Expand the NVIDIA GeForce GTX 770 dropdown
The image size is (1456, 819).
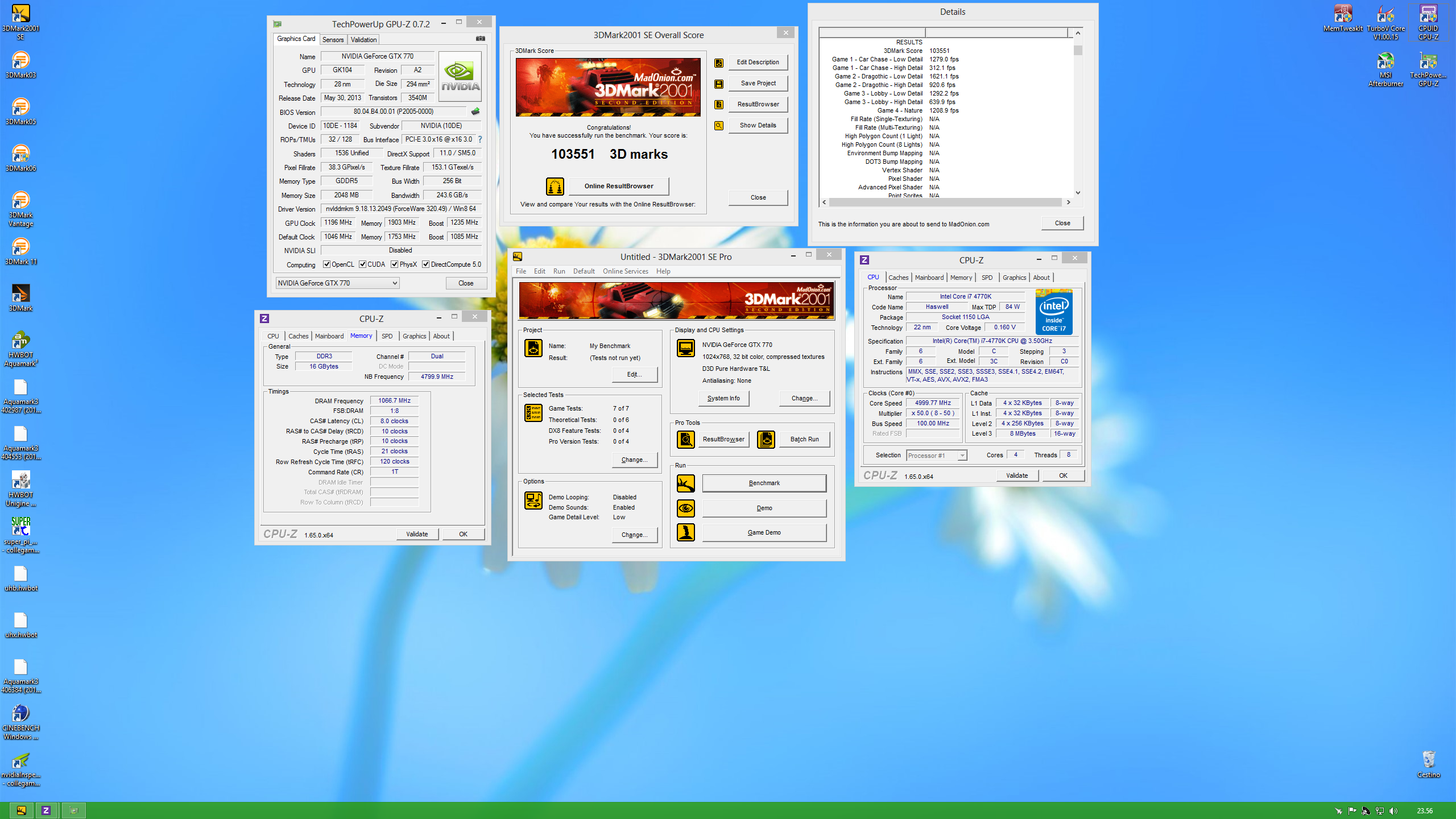coord(338,283)
